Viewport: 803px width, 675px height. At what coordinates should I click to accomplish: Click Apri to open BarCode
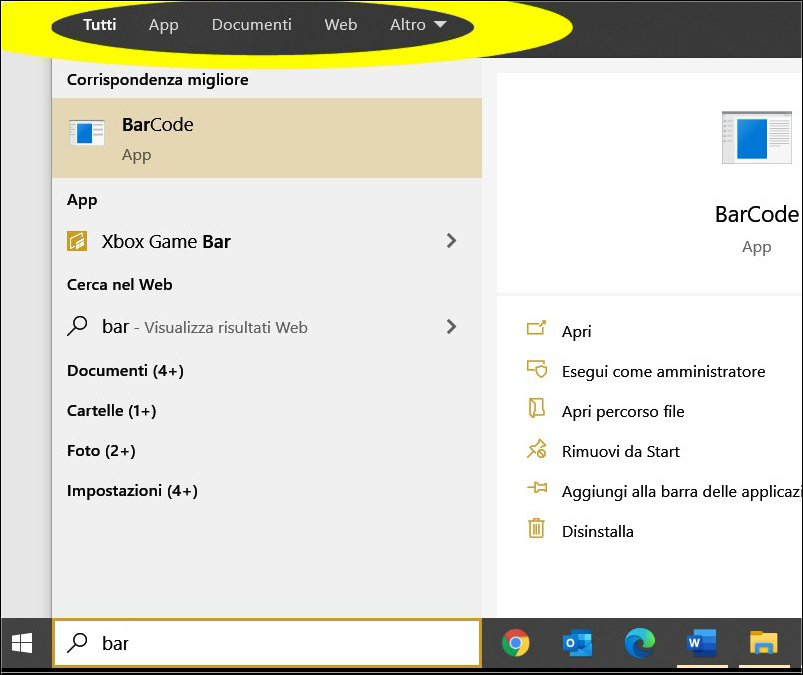click(x=576, y=331)
